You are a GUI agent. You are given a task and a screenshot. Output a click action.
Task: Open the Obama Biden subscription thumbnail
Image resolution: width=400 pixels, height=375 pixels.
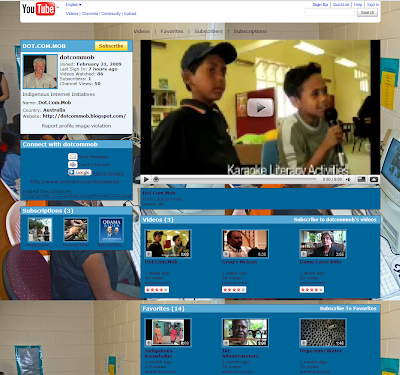coord(111,230)
